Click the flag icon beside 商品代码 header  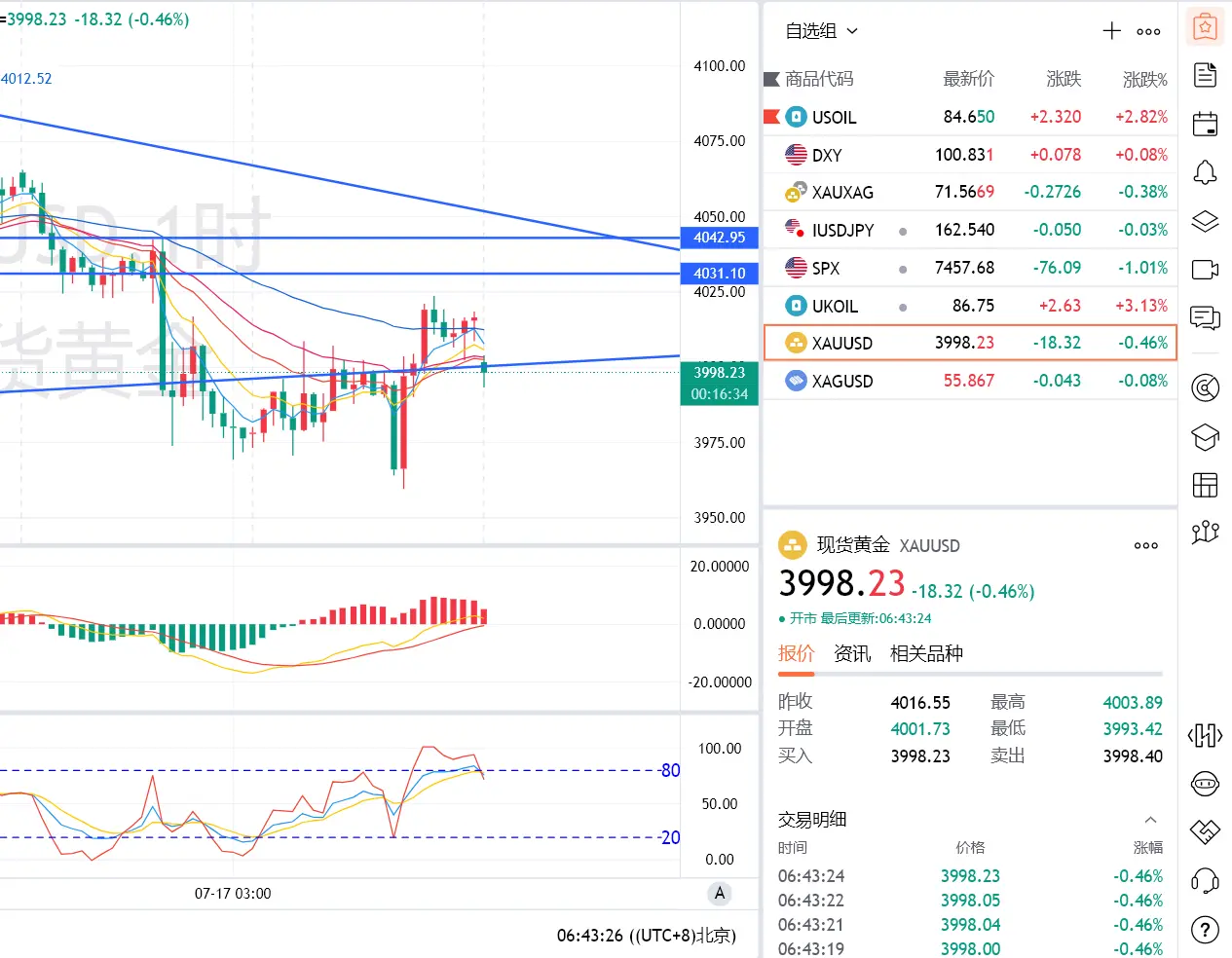(771, 79)
